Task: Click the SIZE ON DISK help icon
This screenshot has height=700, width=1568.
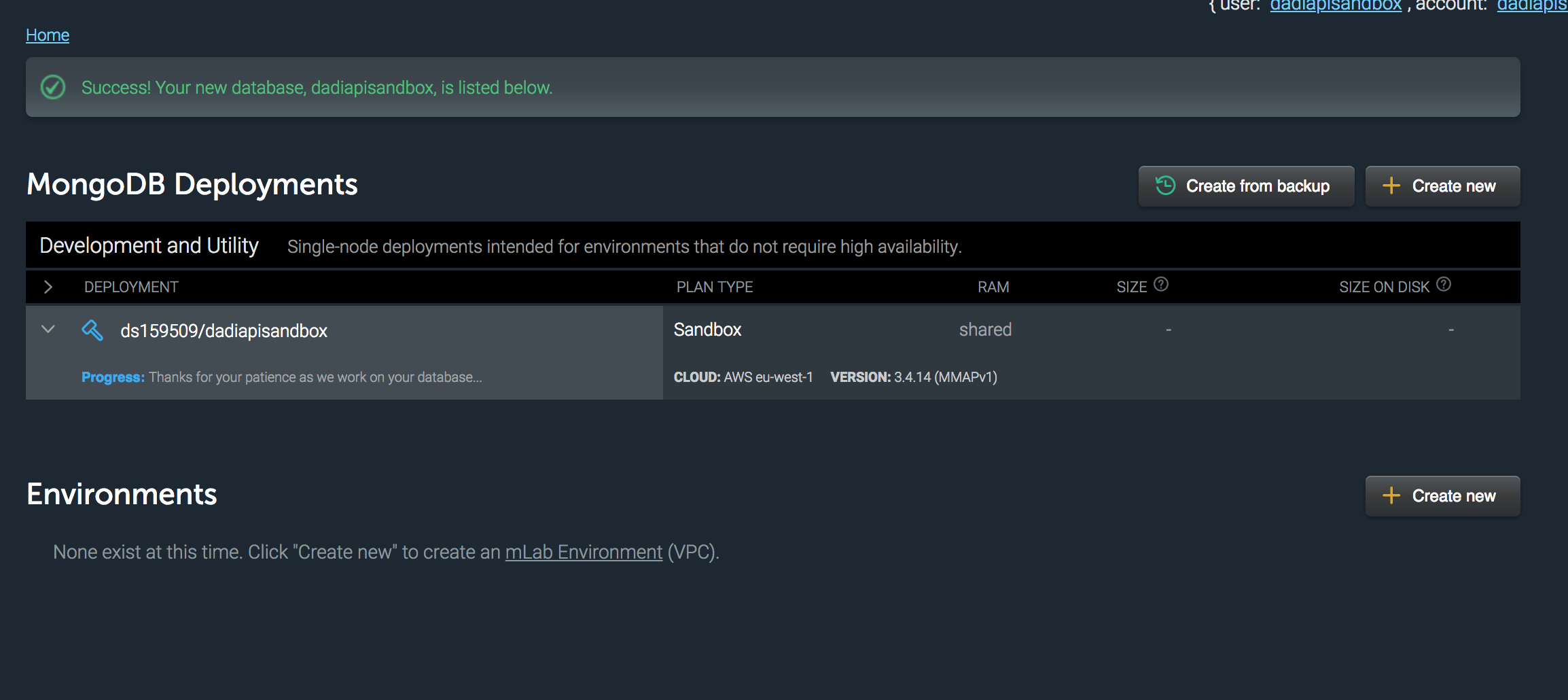Action: (1444, 285)
